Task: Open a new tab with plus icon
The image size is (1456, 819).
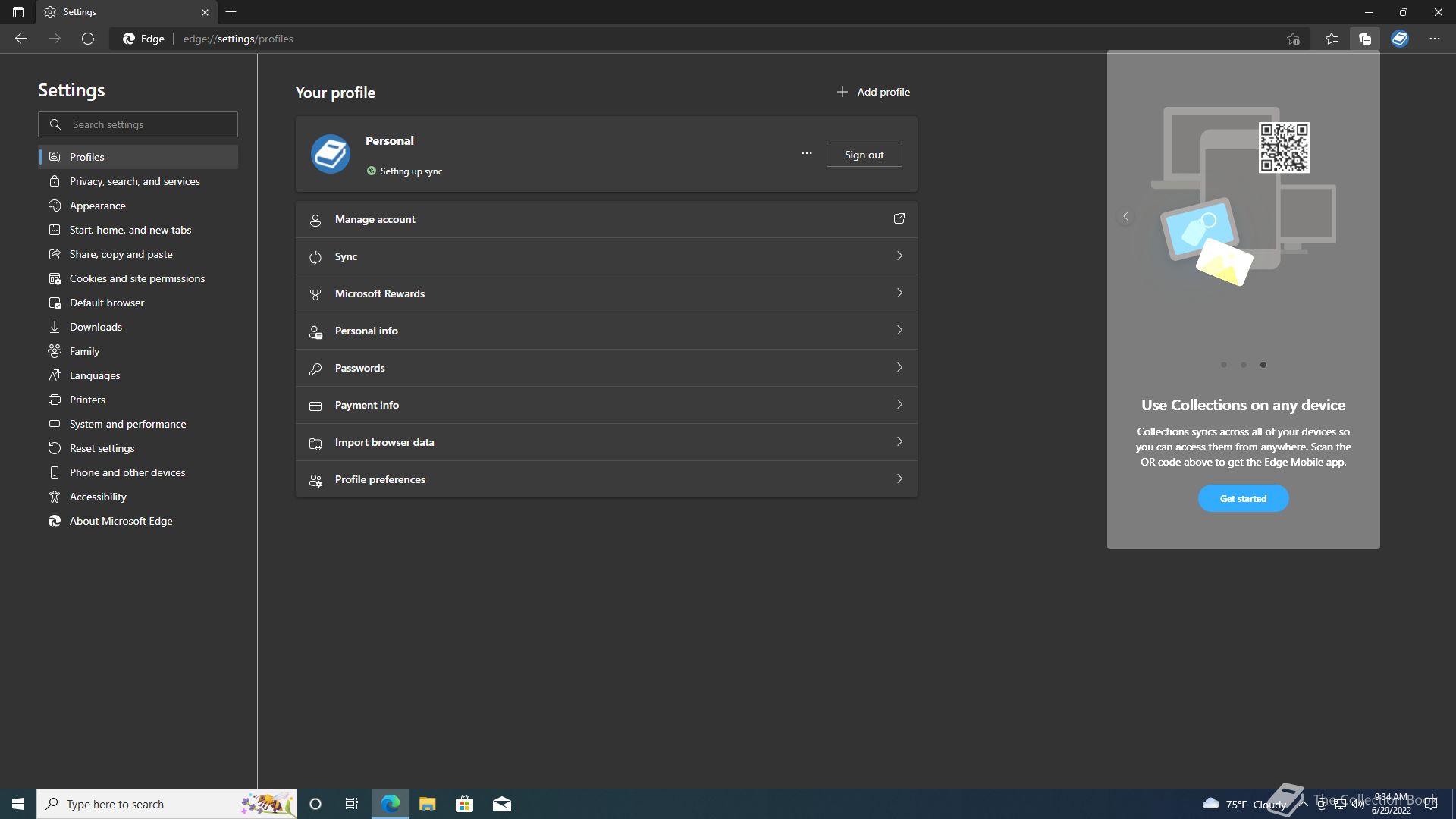Action: pyautogui.click(x=231, y=12)
